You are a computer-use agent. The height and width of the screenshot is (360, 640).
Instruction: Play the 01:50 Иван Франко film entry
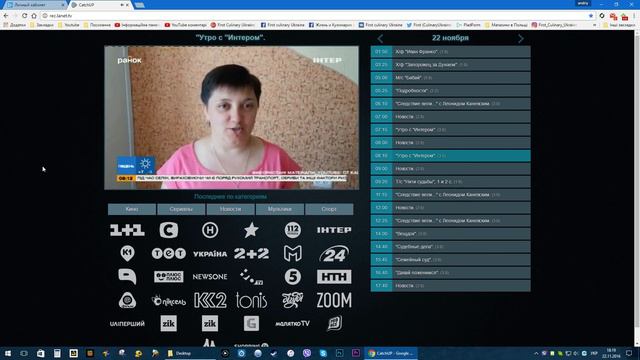tap(451, 52)
